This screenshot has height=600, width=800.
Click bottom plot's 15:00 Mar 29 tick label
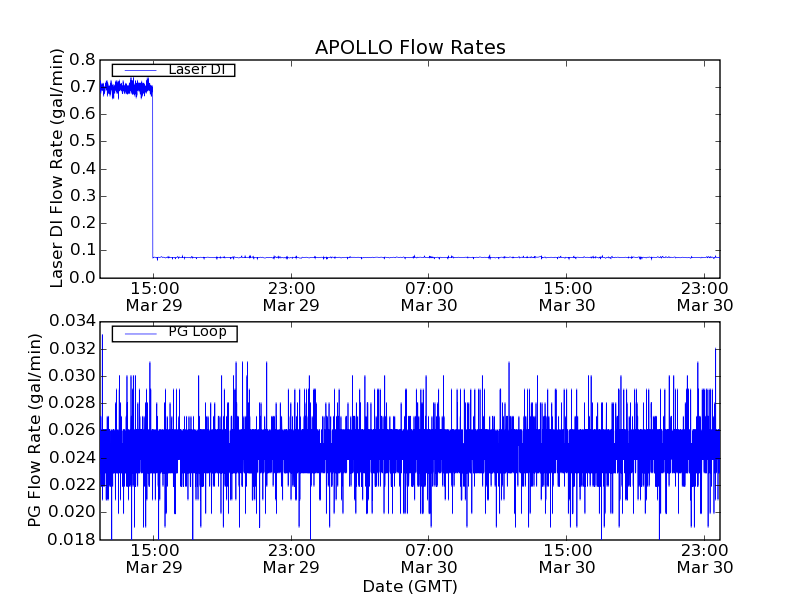click(x=153, y=559)
